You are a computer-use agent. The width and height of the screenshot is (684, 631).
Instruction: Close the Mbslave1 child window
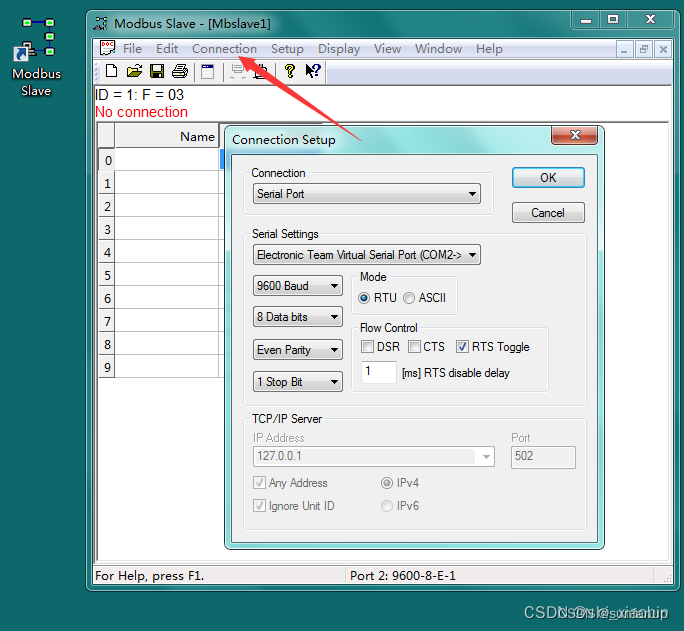tap(663, 49)
